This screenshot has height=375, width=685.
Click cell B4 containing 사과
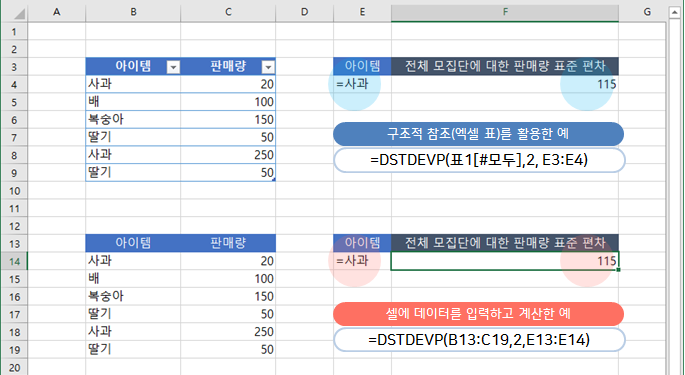133,84
